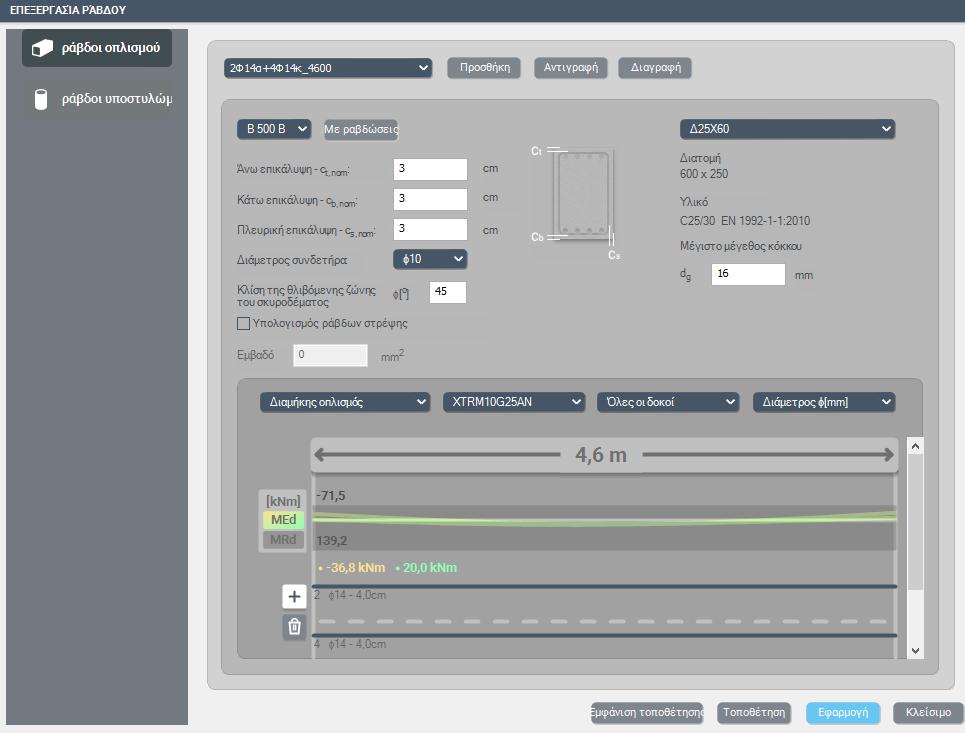Click the plus icon to add reinforcement bar
The height and width of the screenshot is (733, 965).
click(x=294, y=596)
